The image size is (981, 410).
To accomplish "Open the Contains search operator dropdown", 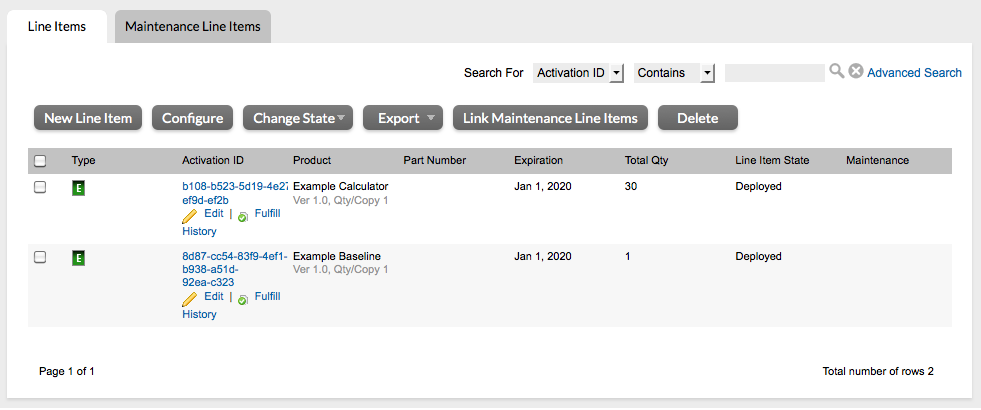I will [x=674, y=73].
